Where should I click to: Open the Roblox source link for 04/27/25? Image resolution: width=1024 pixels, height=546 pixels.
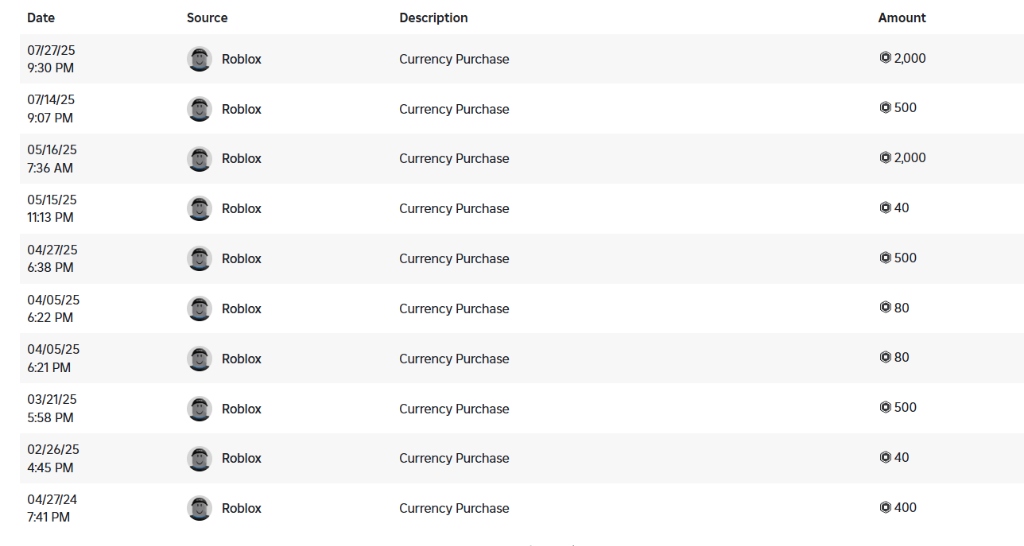tap(241, 259)
